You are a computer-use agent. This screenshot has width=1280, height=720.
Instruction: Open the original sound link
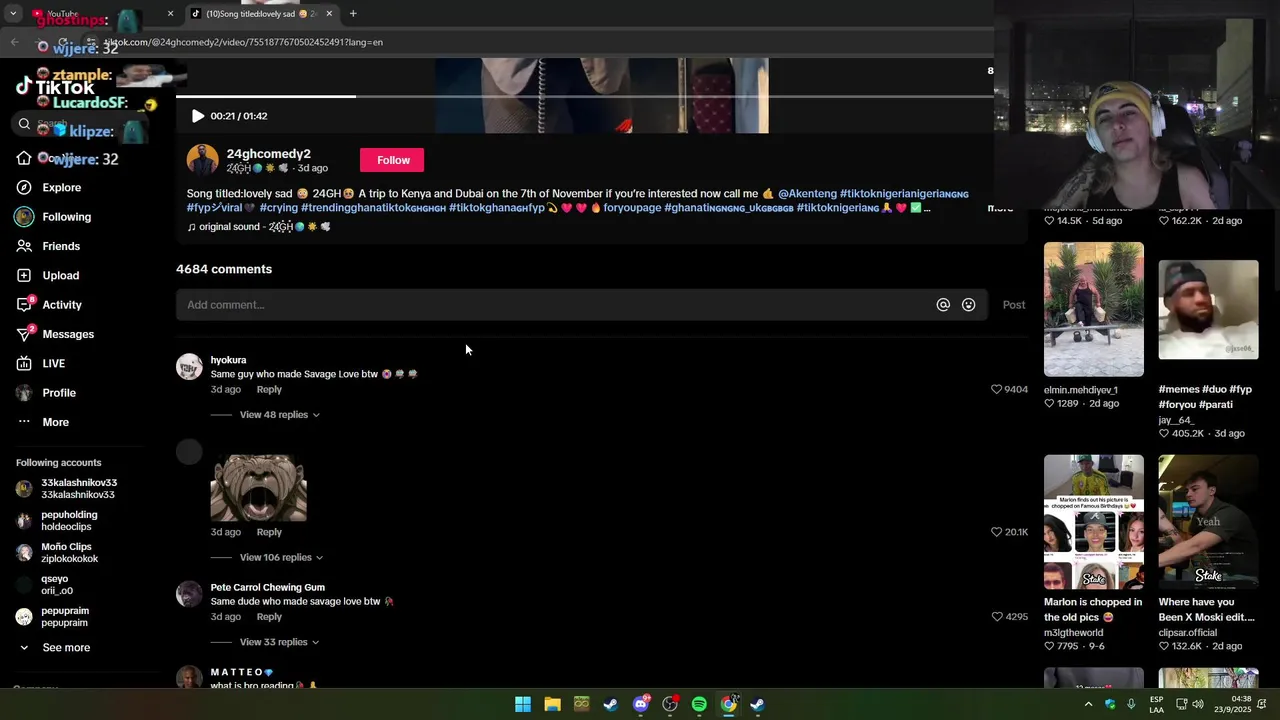tap(259, 227)
